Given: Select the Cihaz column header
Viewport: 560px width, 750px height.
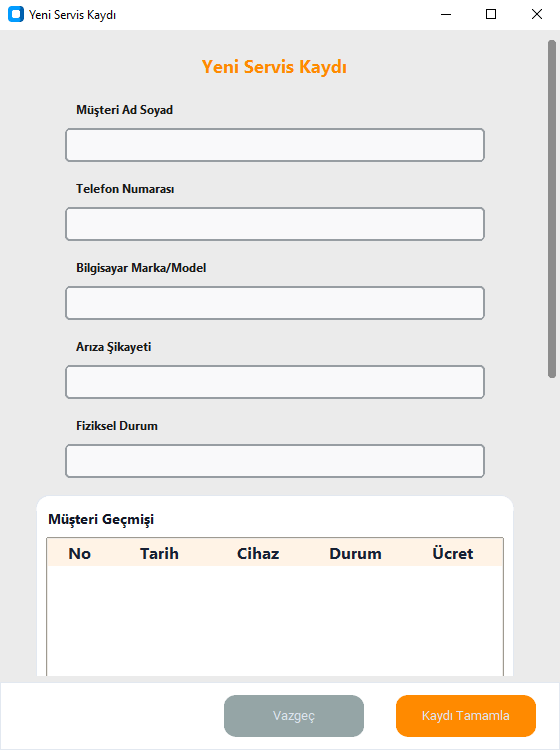Looking at the screenshot, I should pyautogui.click(x=258, y=553).
